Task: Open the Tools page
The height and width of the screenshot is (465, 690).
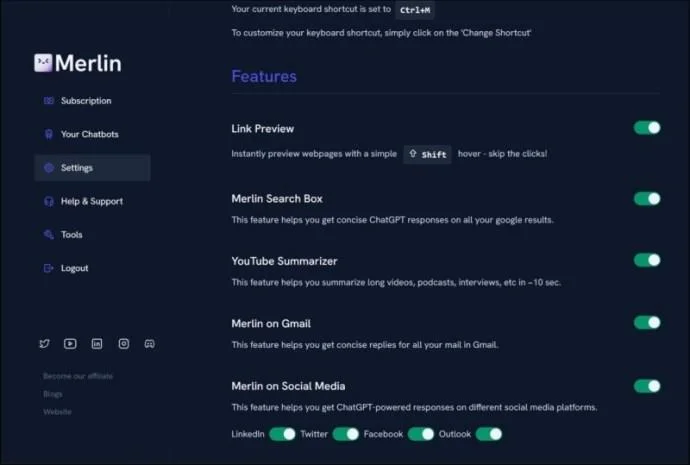Action: coord(92,234)
